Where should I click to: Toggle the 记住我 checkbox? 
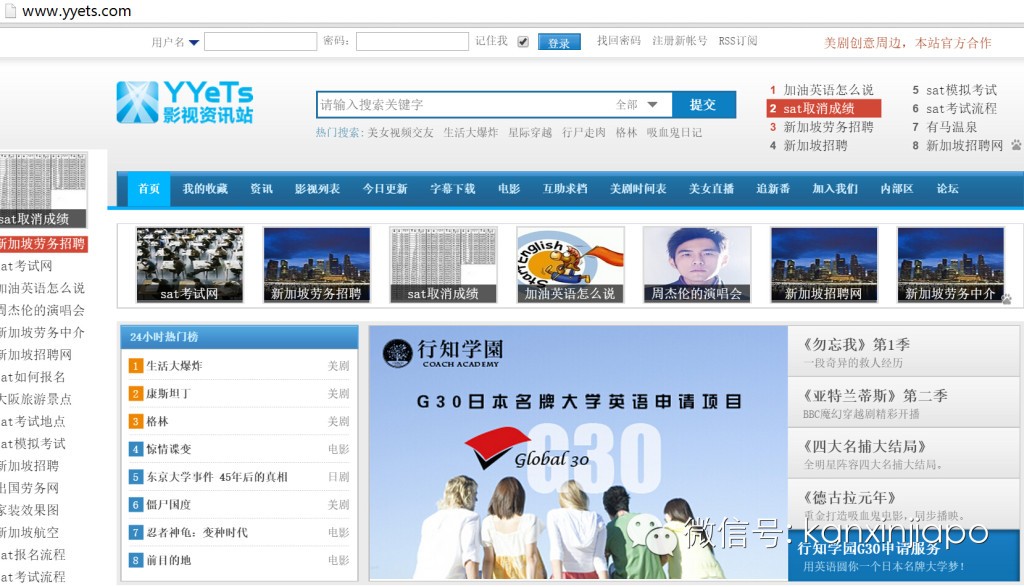pyautogui.click(x=523, y=42)
